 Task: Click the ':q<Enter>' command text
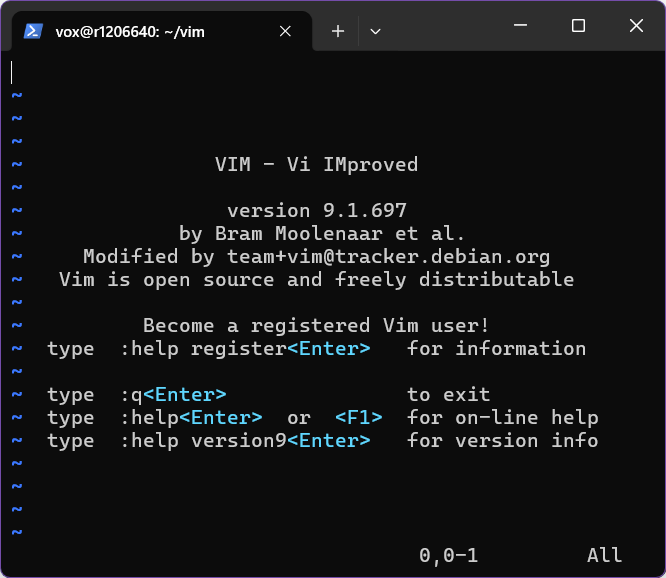pyautogui.click(x=173, y=395)
